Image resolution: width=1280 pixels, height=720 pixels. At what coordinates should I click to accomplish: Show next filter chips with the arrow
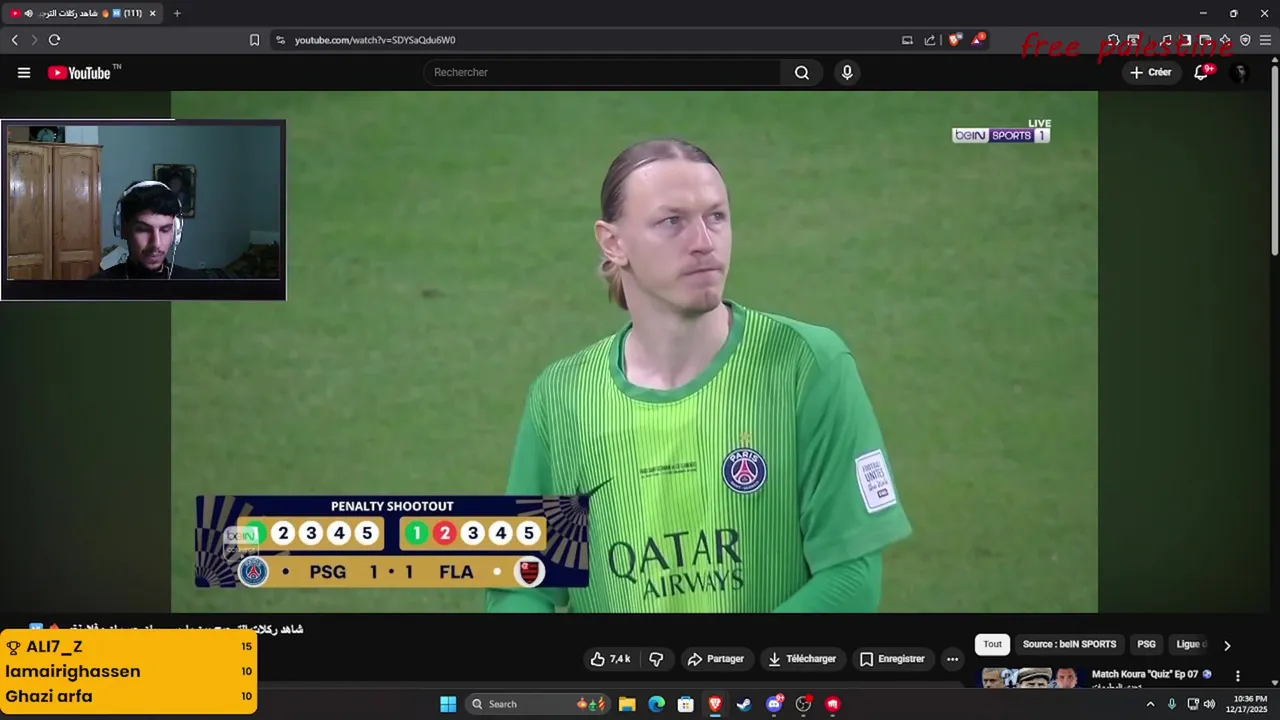(1227, 645)
